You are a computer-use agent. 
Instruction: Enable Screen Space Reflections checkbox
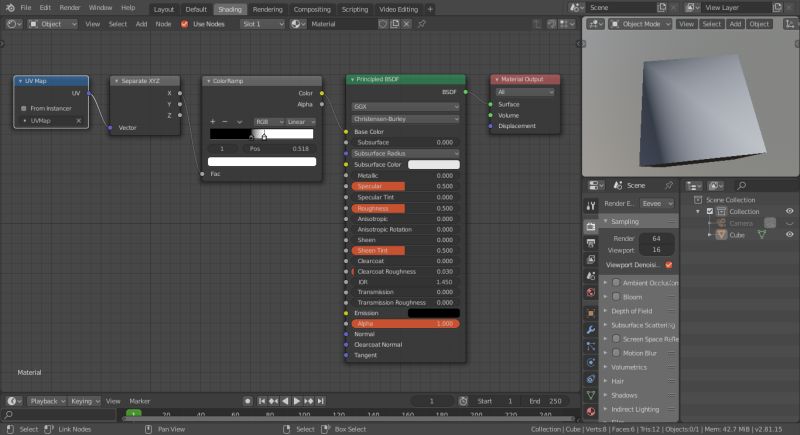(x=616, y=339)
